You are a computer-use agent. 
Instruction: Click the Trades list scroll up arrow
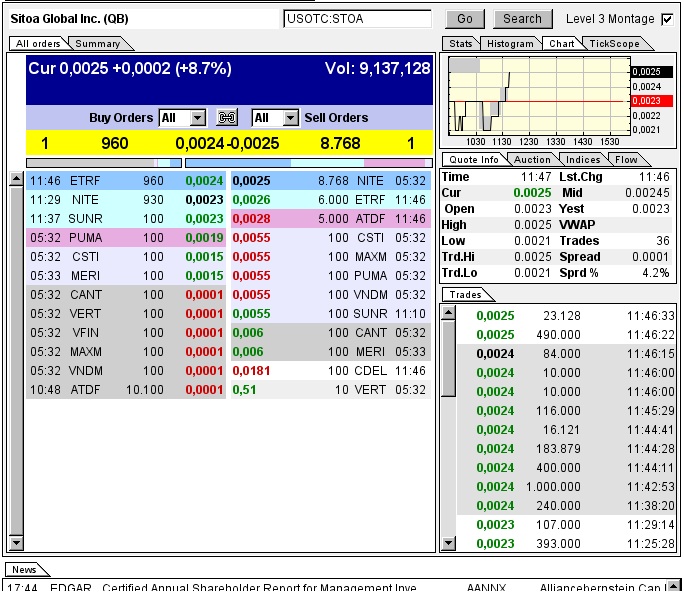(x=449, y=315)
